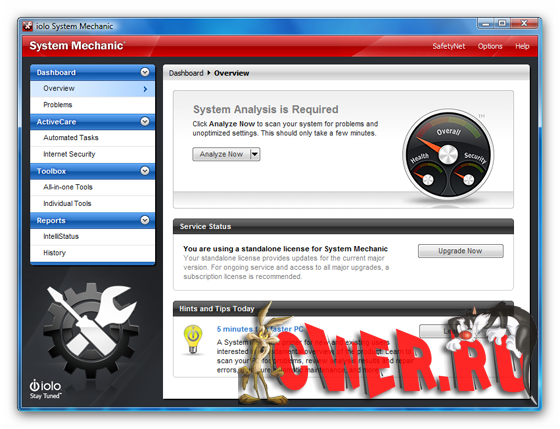Click the Toolbox section header
The height and width of the screenshot is (429, 560).
(92, 171)
